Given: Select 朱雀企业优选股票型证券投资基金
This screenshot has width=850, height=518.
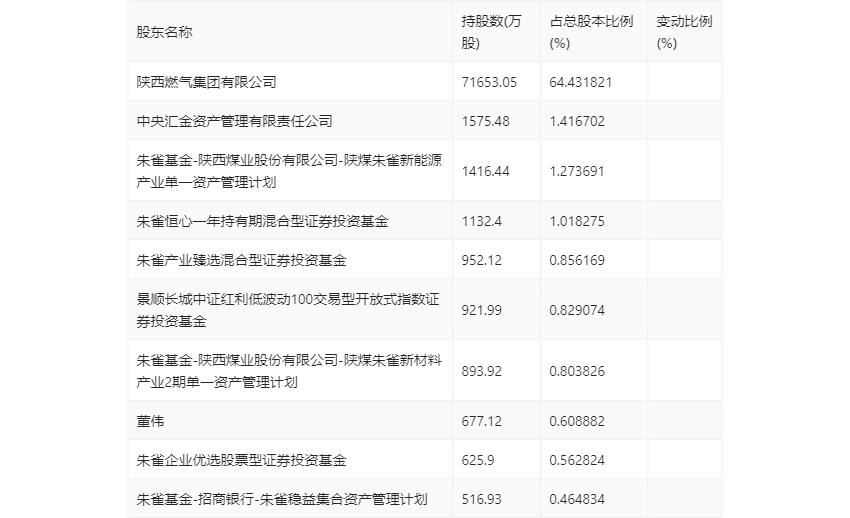Looking at the screenshot, I should coord(241,460).
